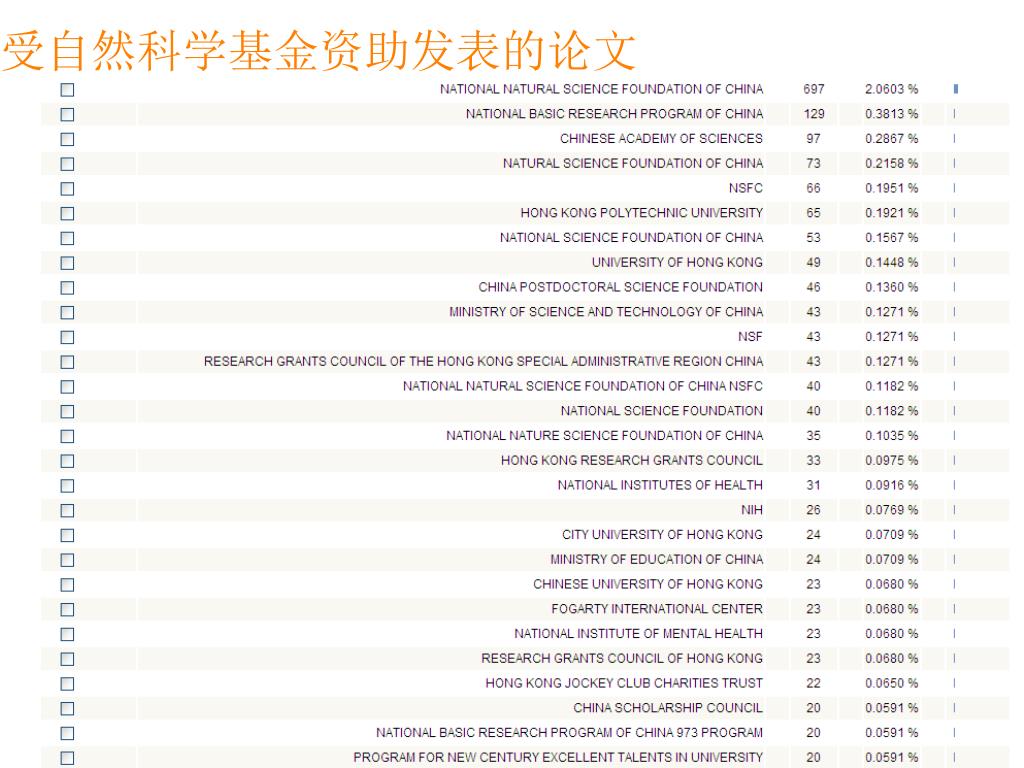Tick National Institutes of Health checkbox
The height and width of the screenshot is (768, 1024).
point(67,487)
